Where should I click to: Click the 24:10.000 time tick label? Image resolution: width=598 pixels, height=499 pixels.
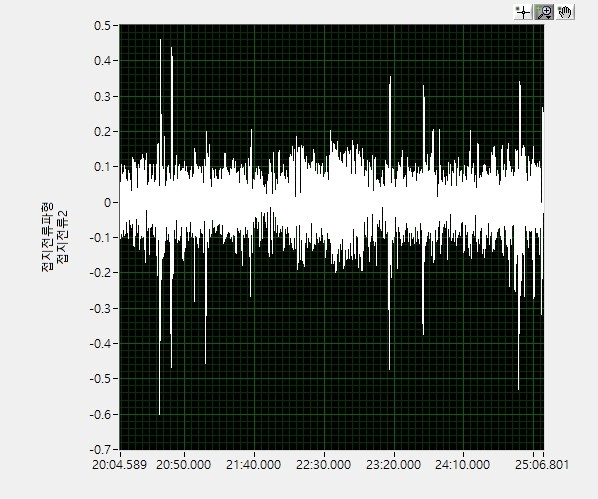tap(463, 465)
